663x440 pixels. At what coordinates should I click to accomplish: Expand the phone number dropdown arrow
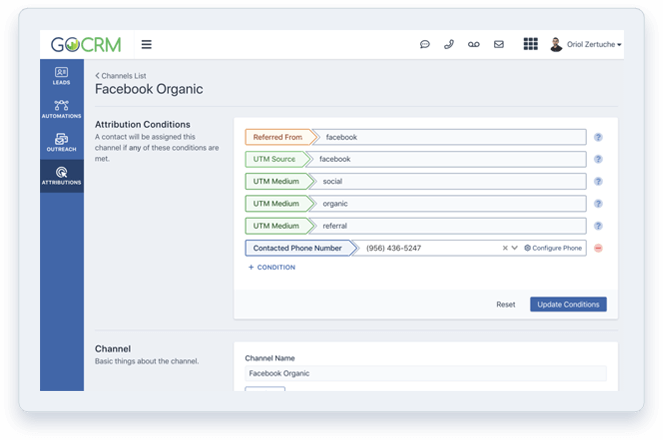click(x=515, y=248)
